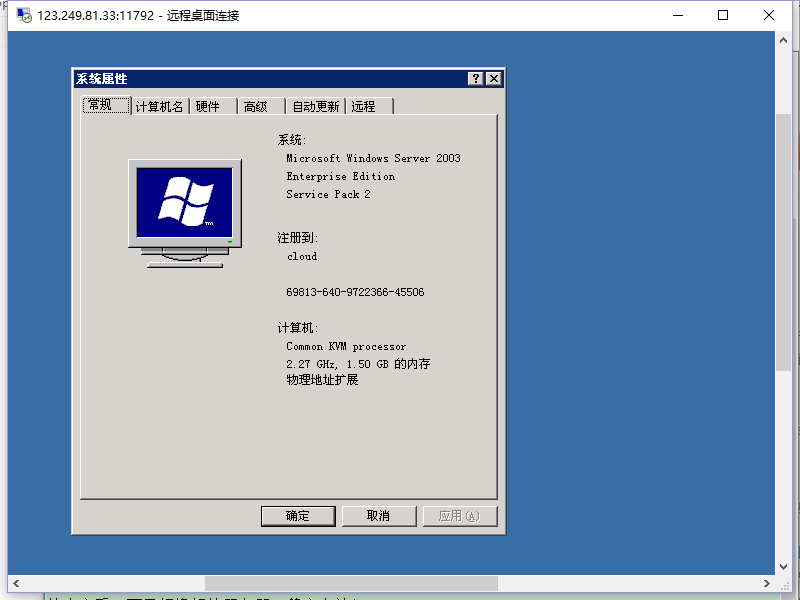Viewport: 800px width, 600px height.
Task: Click the horizontal scrollbar right arrow
Action: point(766,583)
